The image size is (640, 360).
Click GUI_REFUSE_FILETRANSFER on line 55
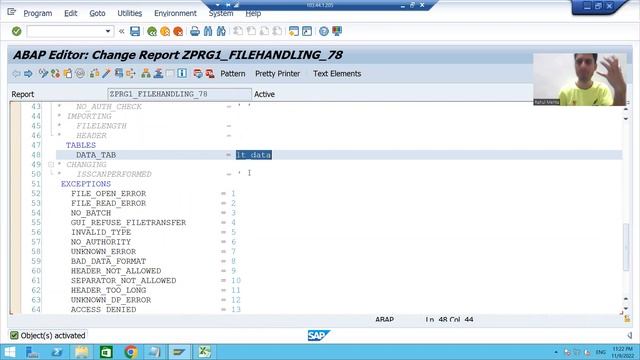coord(128,222)
